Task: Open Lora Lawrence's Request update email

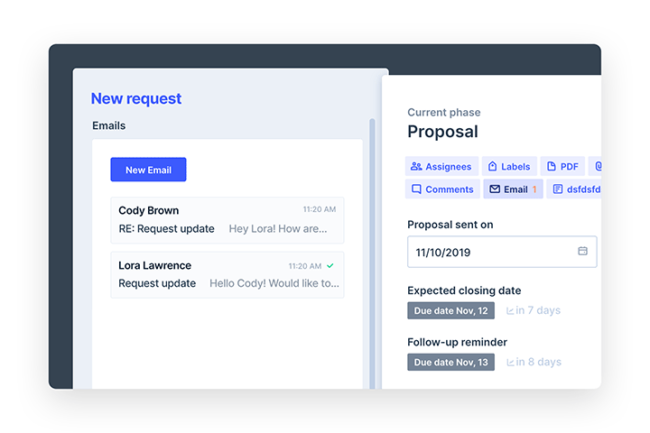Action: [227, 274]
